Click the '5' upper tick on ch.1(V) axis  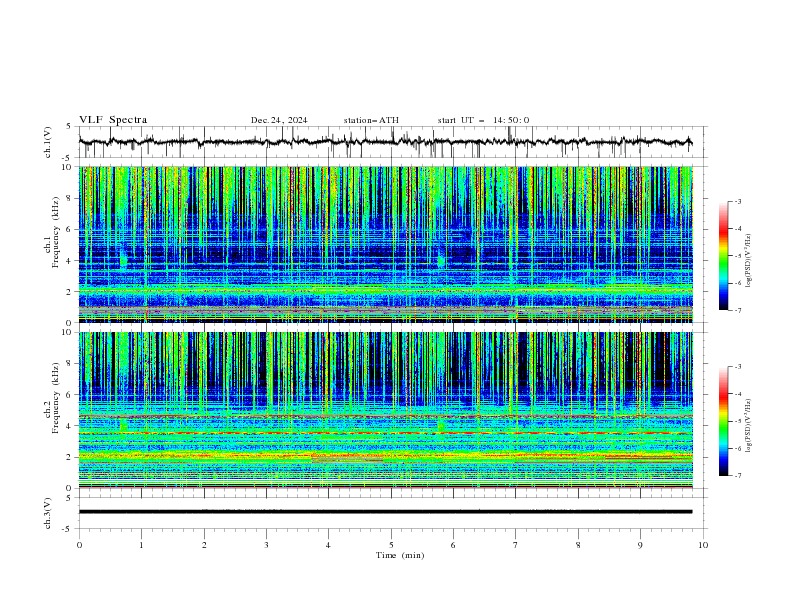tap(69, 126)
